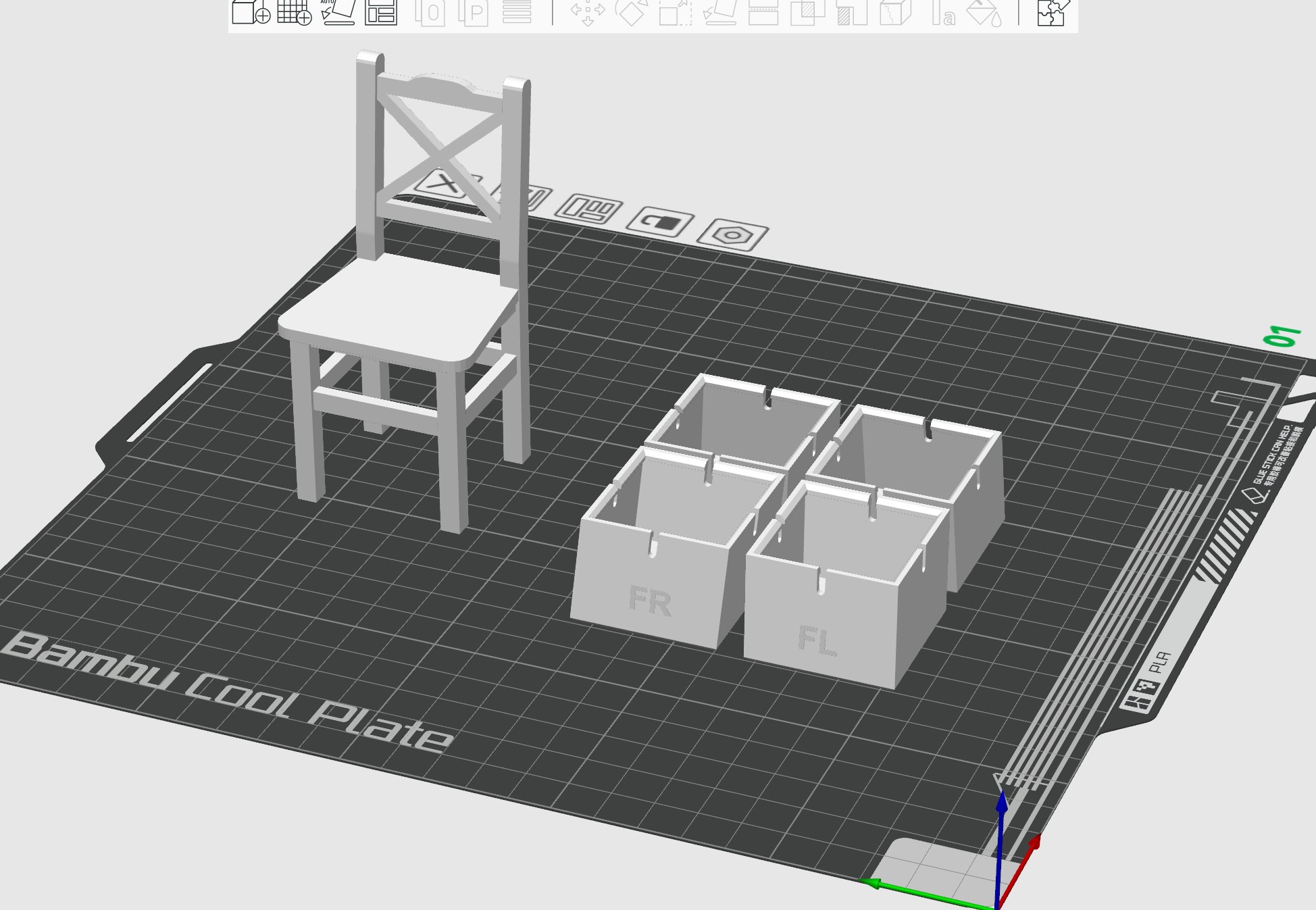Viewport: 1316px width, 910px height.
Task: Click the Split to objects icon
Action: coord(430,12)
